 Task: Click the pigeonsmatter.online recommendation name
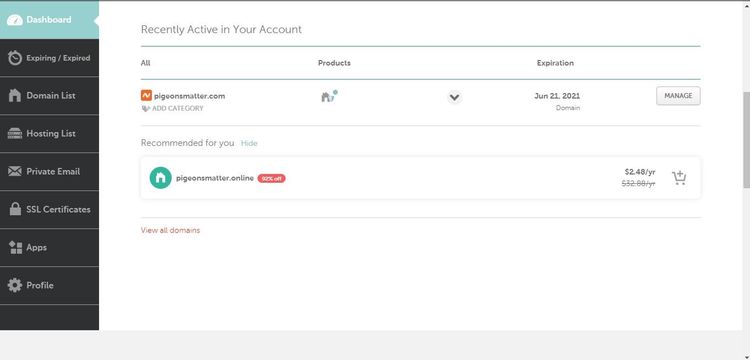click(x=215, y=178)
